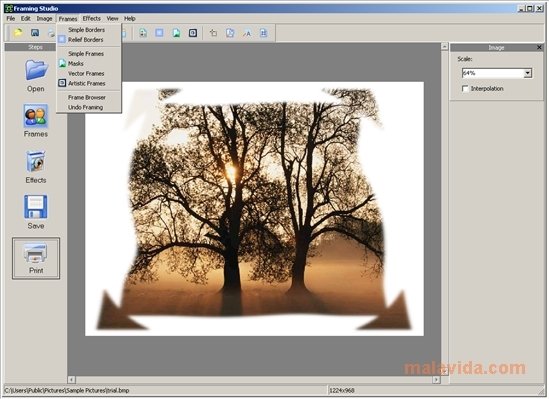Click the Scale 64% input field
The image size is (549, 399).
point(493,73)
